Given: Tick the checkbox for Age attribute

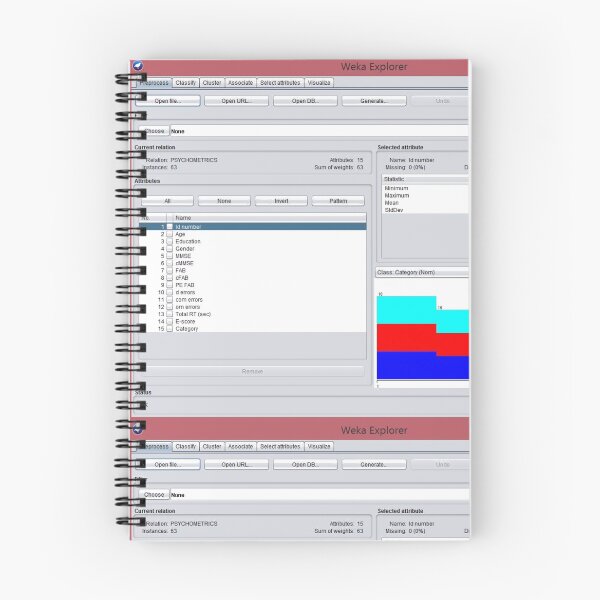Looking at the screenshot, I should pos(170,234).
